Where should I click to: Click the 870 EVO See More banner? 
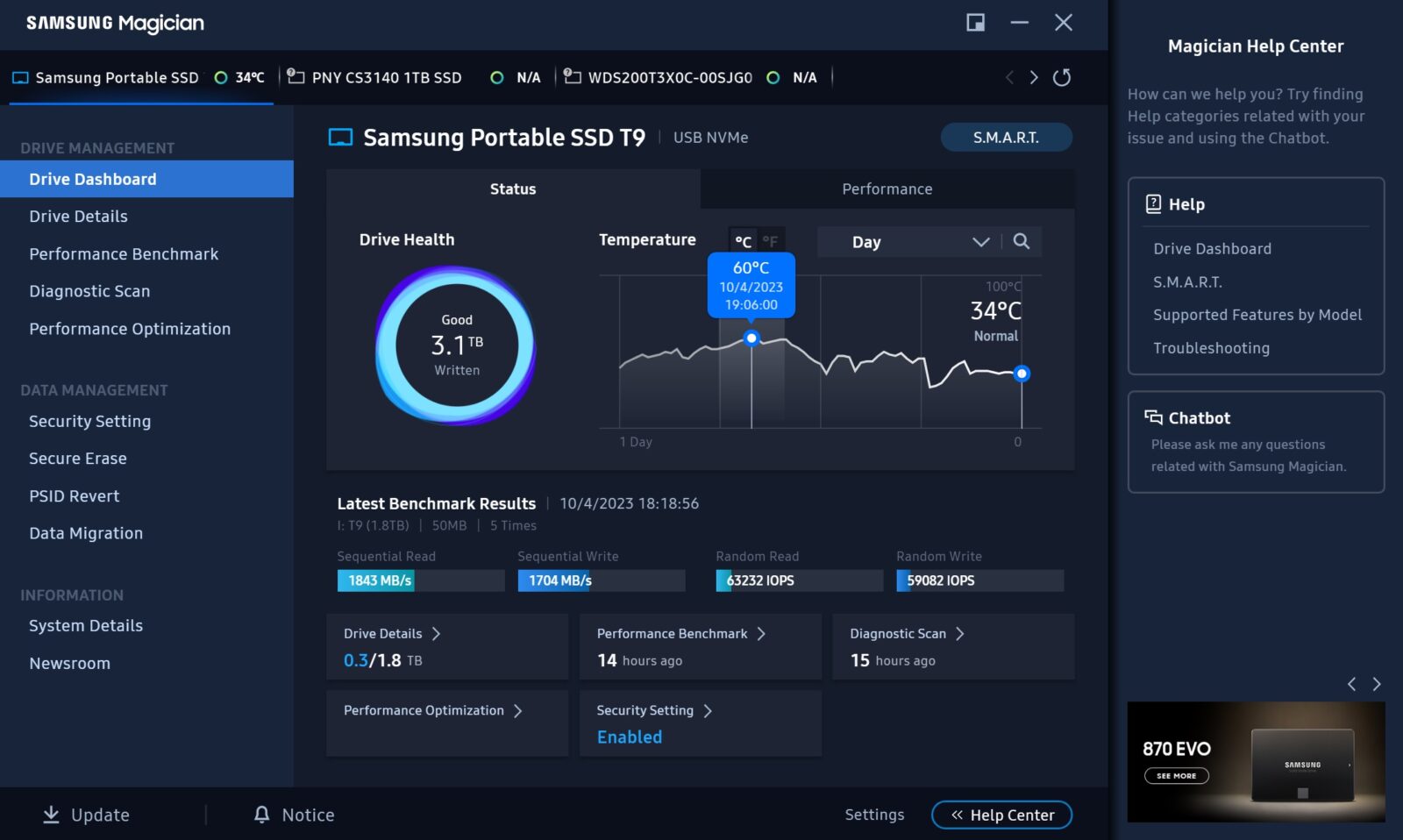1176,775
